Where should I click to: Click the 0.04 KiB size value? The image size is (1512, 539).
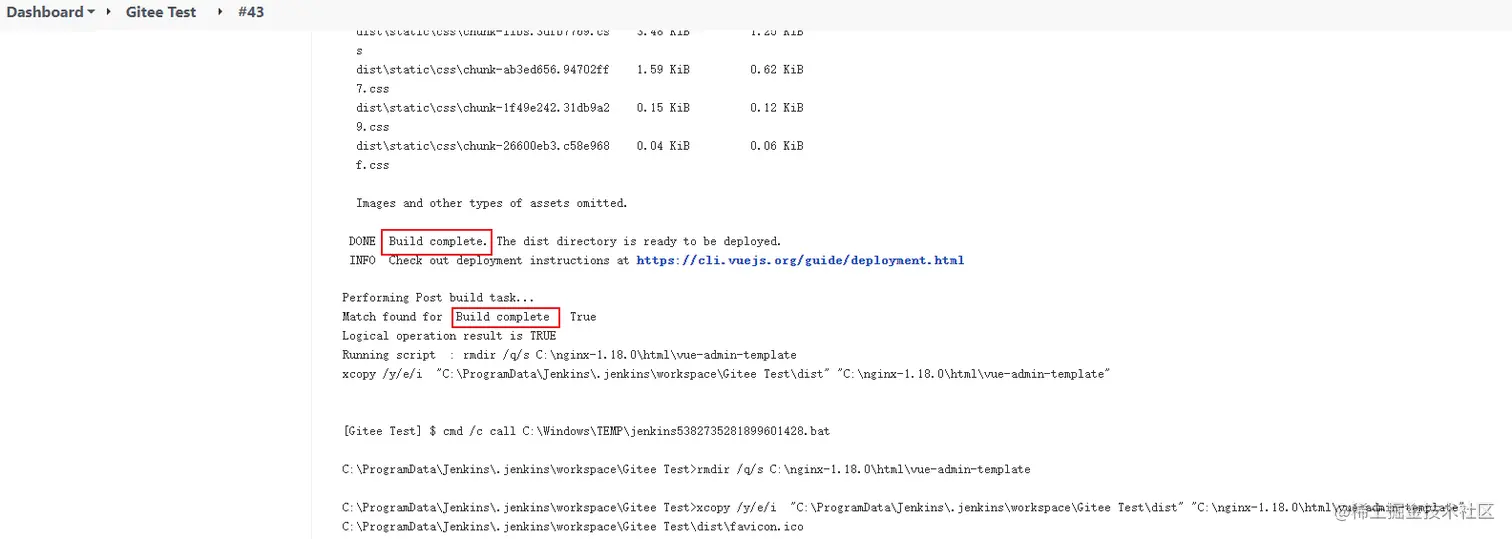(x=663, y=146)
